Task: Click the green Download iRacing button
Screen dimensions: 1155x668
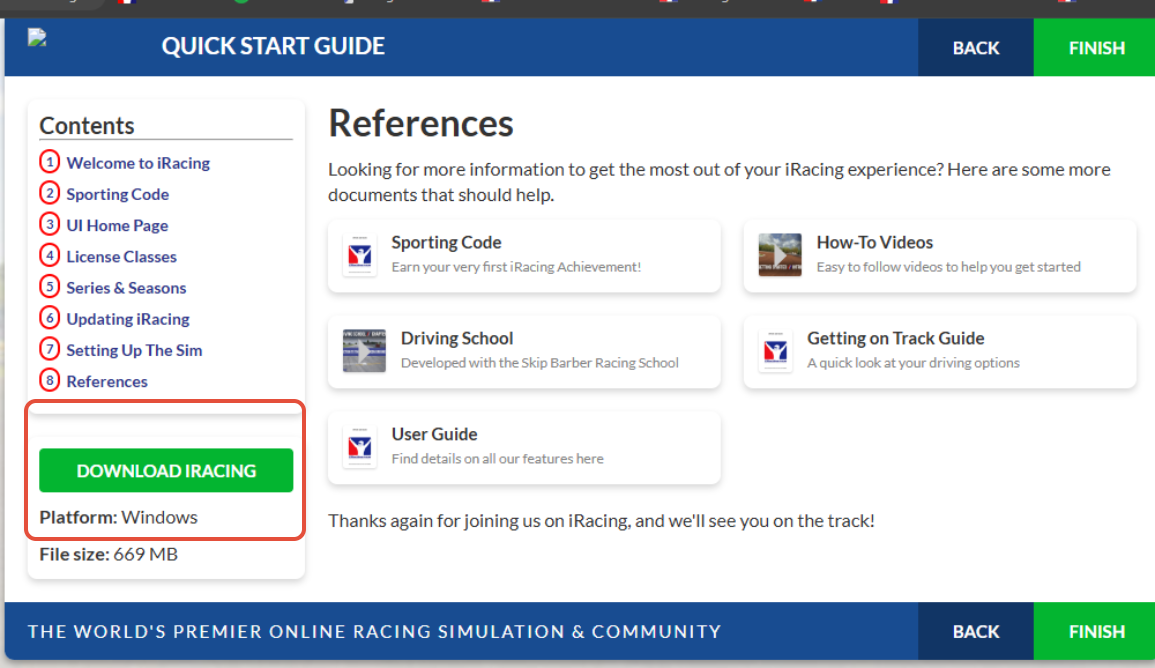Action: (166, 470)
